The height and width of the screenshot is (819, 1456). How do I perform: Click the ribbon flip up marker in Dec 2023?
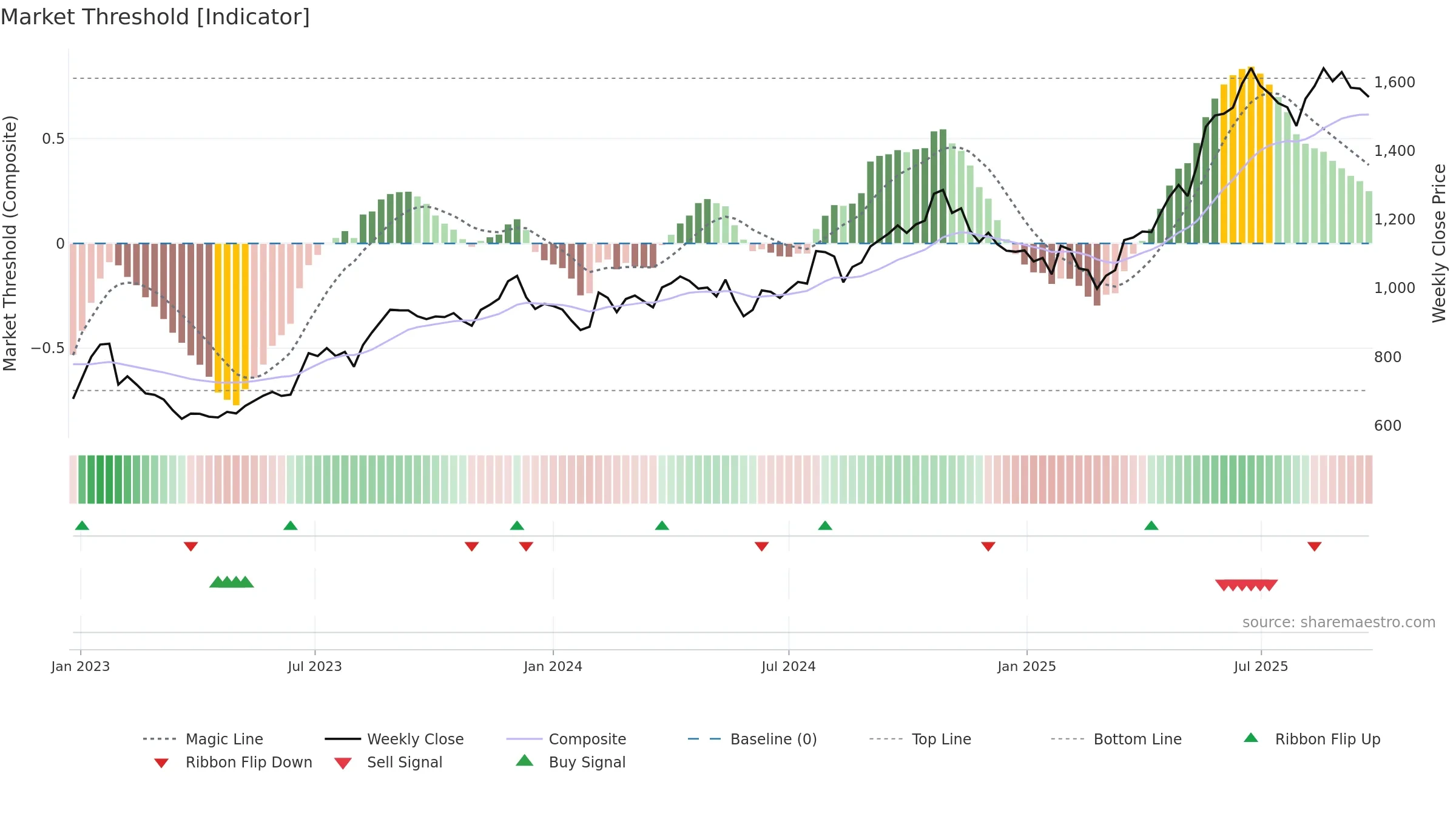click(517, 525)
